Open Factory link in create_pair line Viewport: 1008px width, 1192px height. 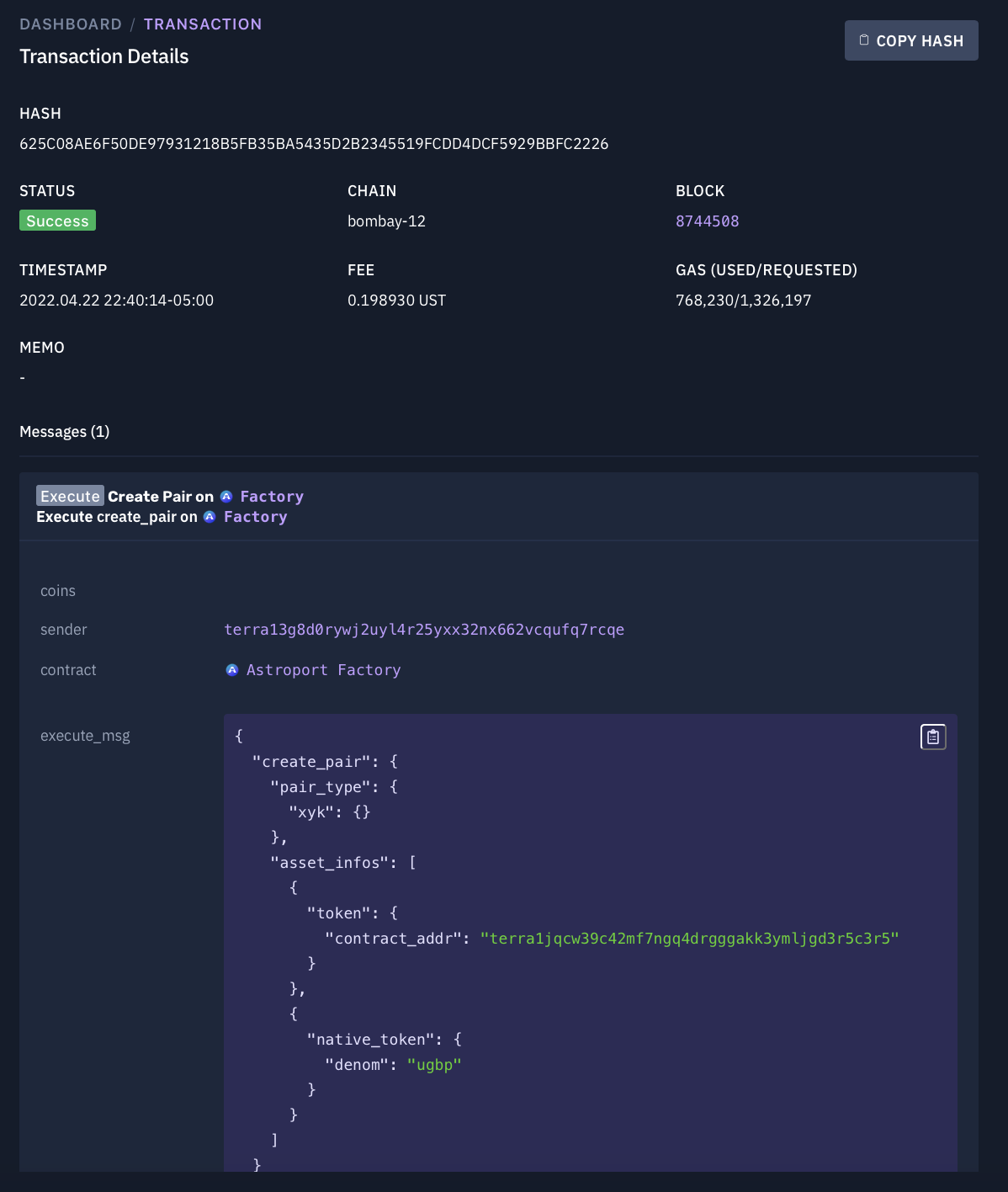[256, 517]
